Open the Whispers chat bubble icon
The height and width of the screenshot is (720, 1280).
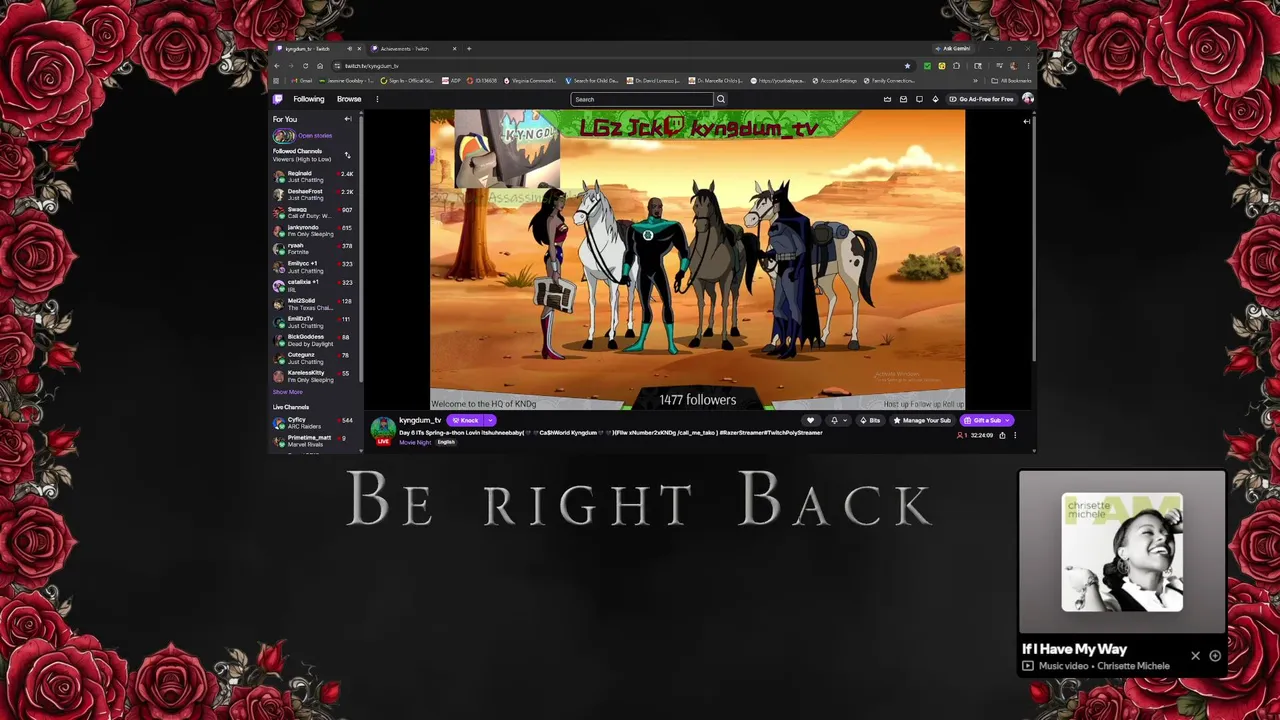point(919,99)
